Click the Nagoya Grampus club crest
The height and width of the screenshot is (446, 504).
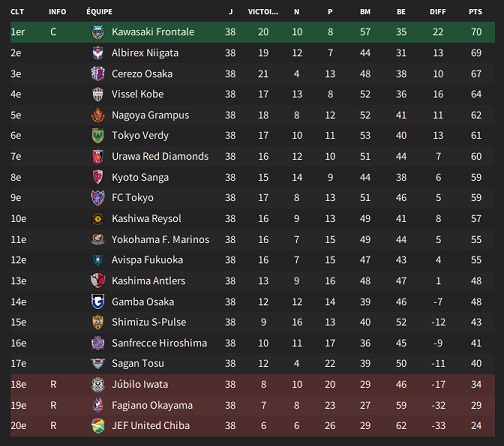(x=98, y=115)
